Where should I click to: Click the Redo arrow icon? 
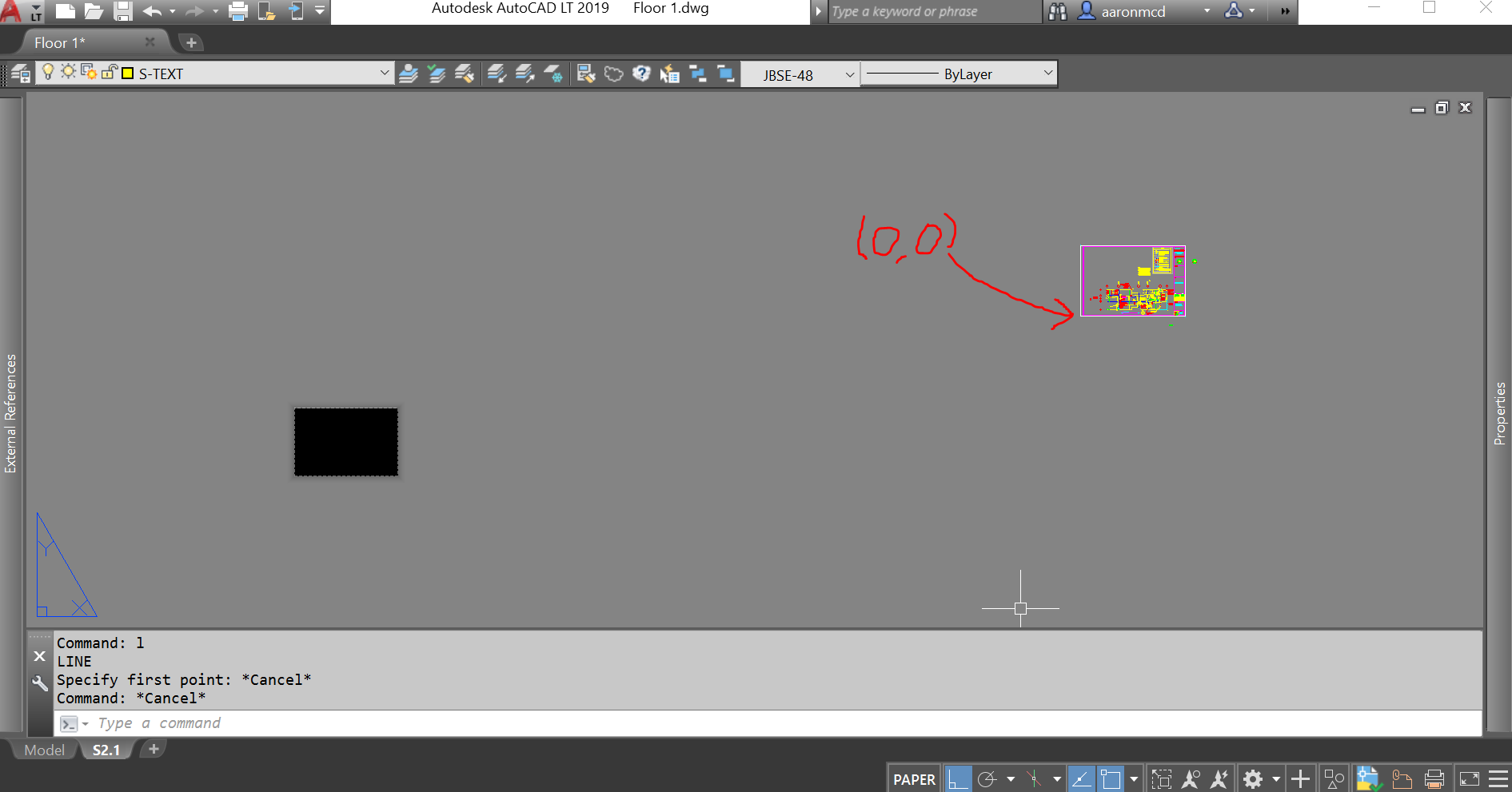(x=194, y=11)
